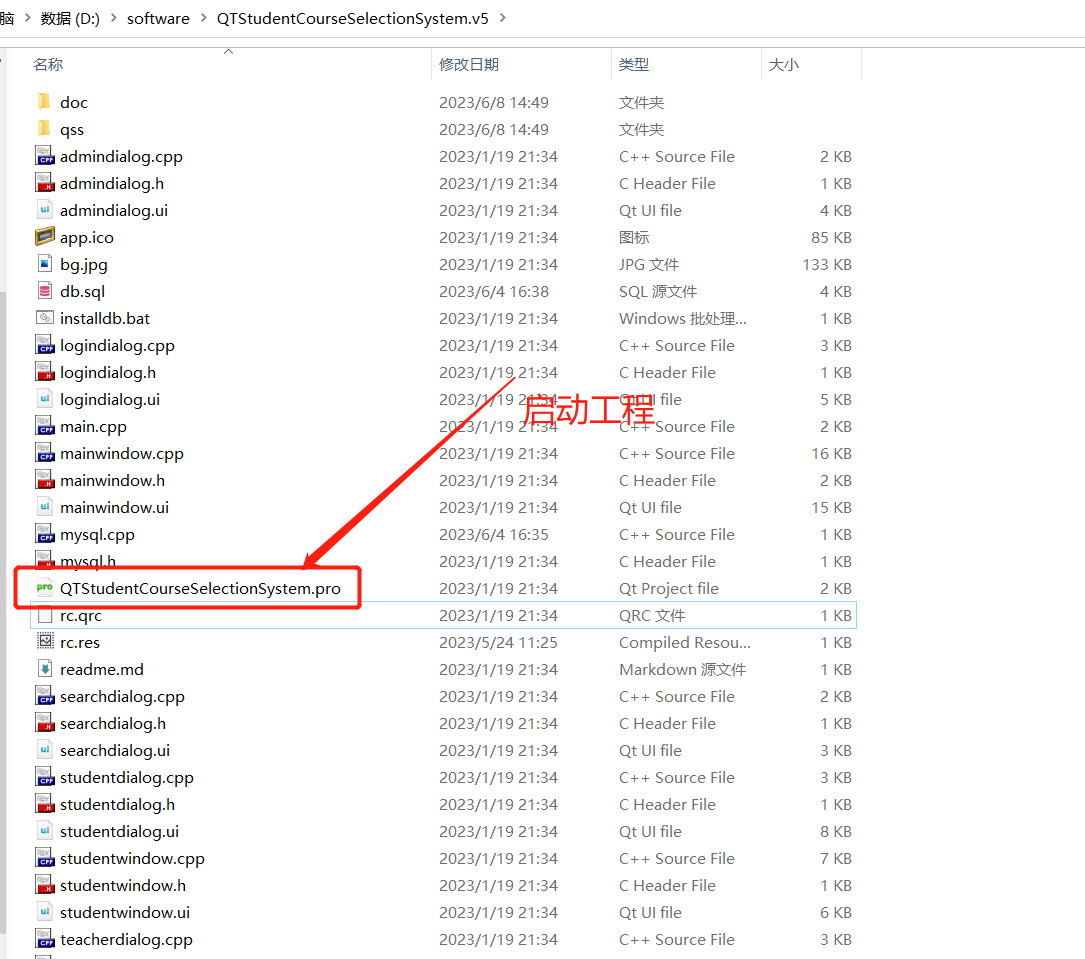1085x959 pixels.
Task: Click the installdb.bat batch file icon
Action: point(45,318)
